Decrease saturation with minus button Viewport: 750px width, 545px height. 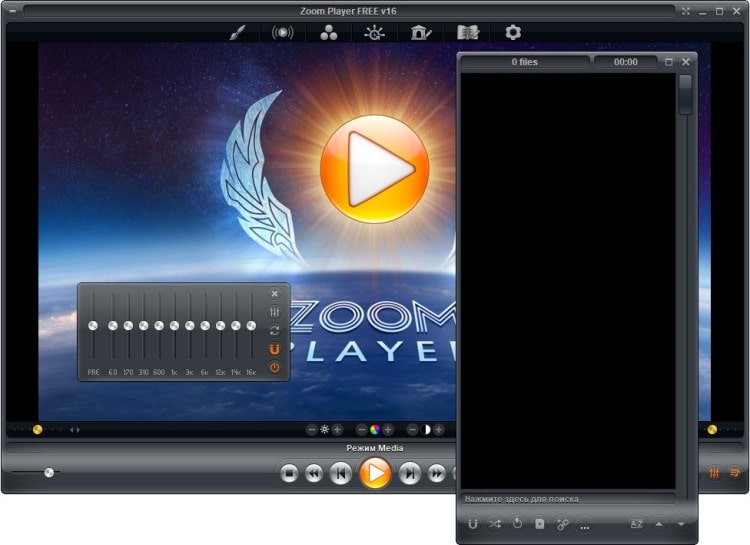pos(362,430)
